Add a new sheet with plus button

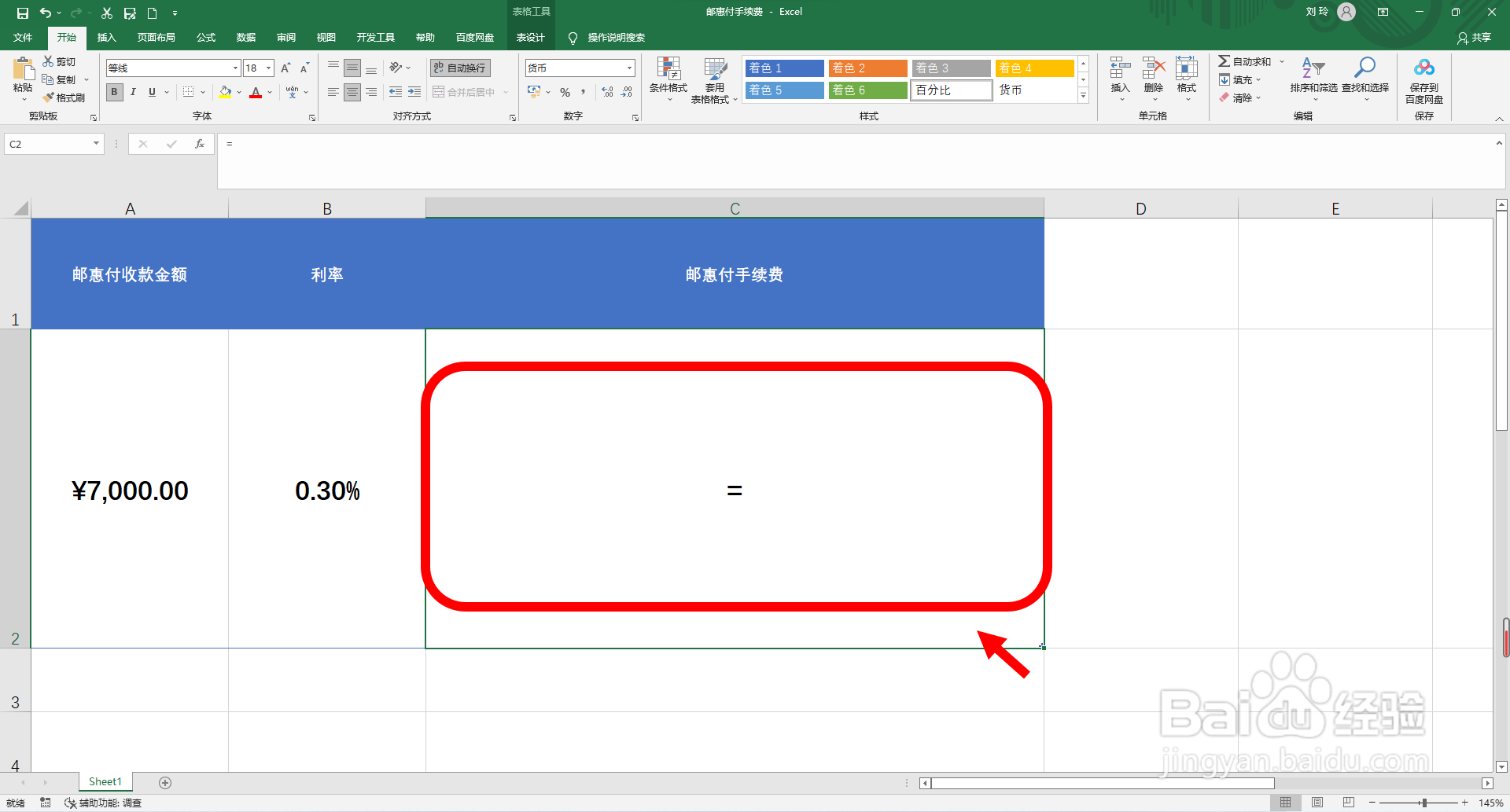(x=165, y=782)
